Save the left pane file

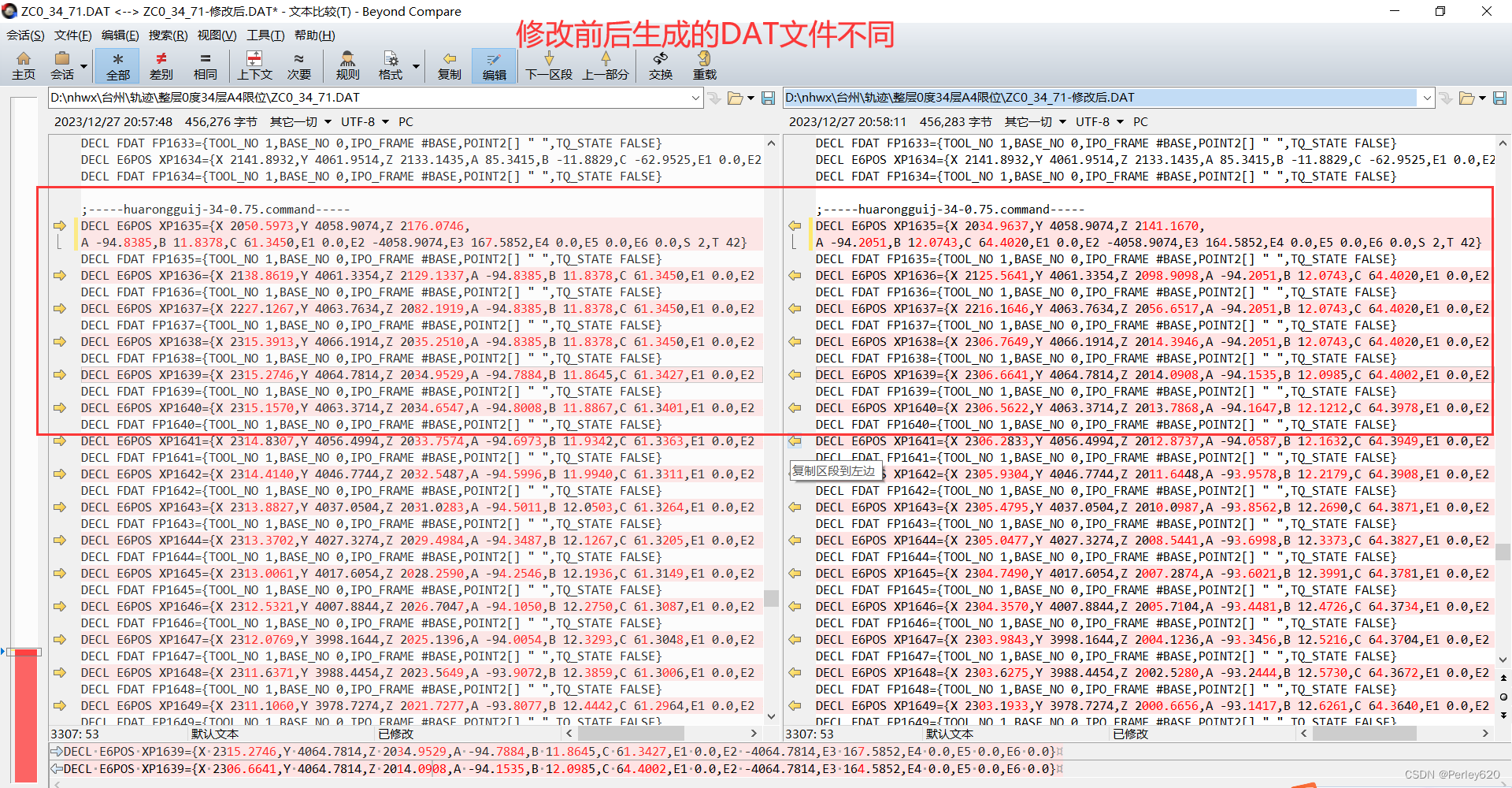pos(769,98)
